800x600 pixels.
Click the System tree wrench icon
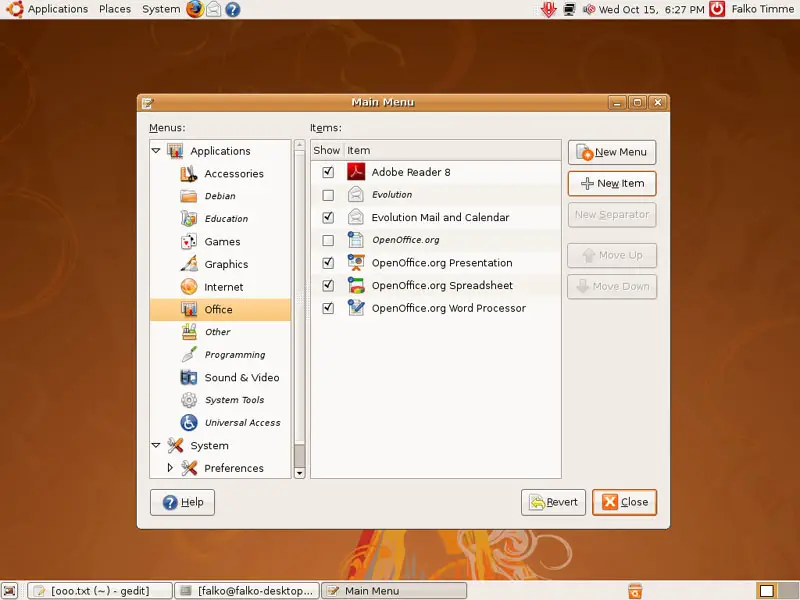[x=175, y=445]
